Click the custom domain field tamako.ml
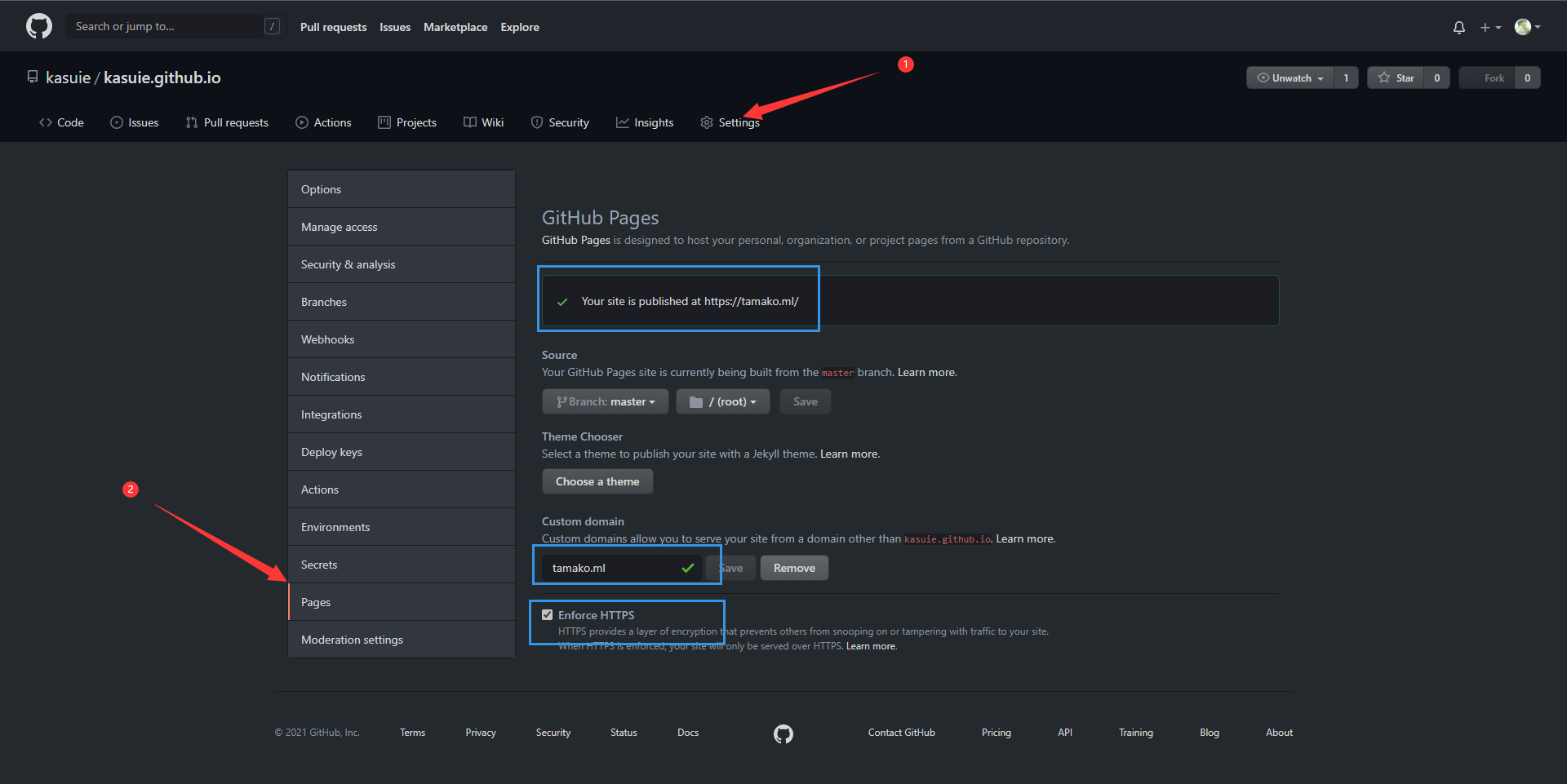Viewport: 1567px width, 784px height. pos(621,568)
